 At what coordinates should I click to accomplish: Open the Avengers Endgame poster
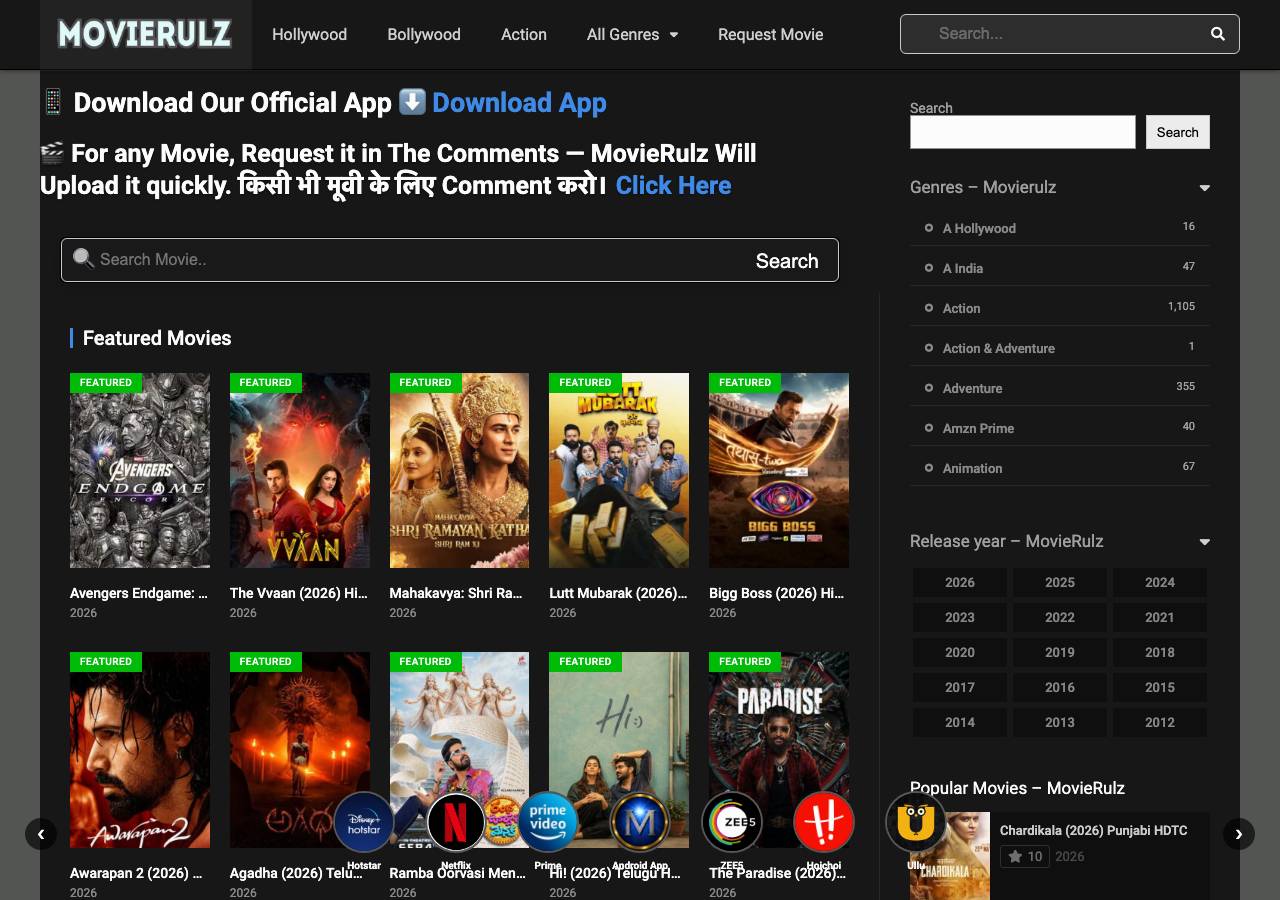click(x=140, y=471)
